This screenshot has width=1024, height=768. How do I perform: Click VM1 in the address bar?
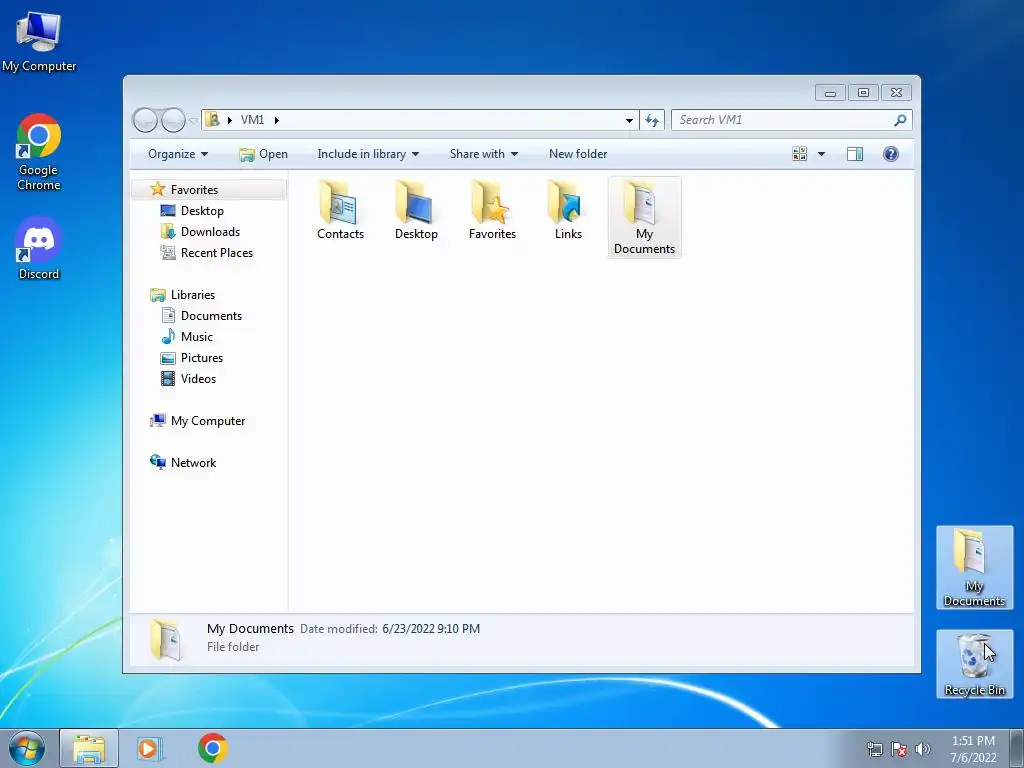coord(252,120)
